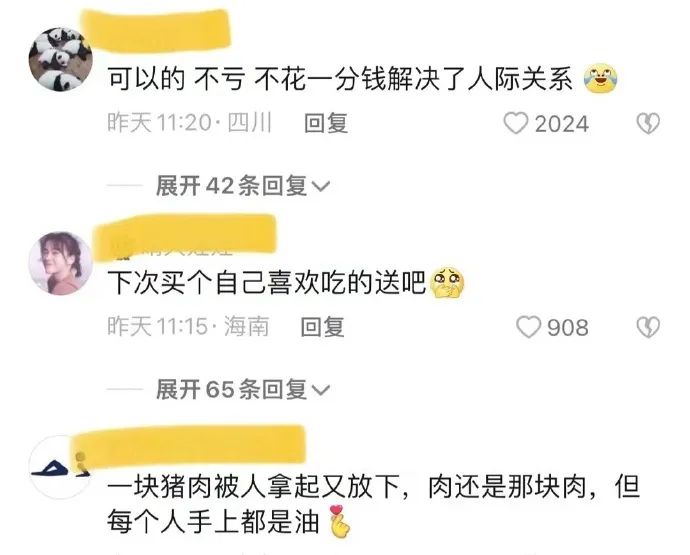The width and height of the screenshot is (690, 555).
Task: Tap the shy covering-mouth emoji
Action: [446, 283]
